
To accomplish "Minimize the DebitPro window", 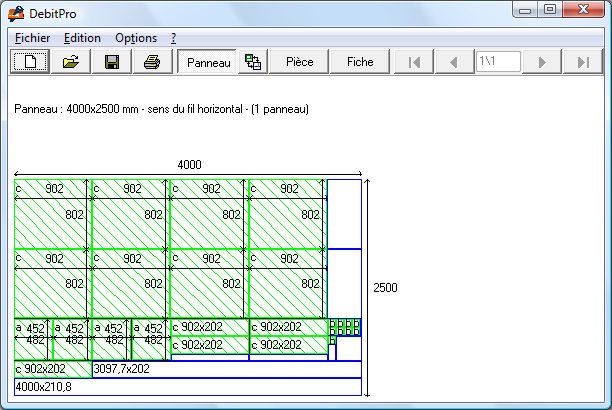I will point(525,9).
